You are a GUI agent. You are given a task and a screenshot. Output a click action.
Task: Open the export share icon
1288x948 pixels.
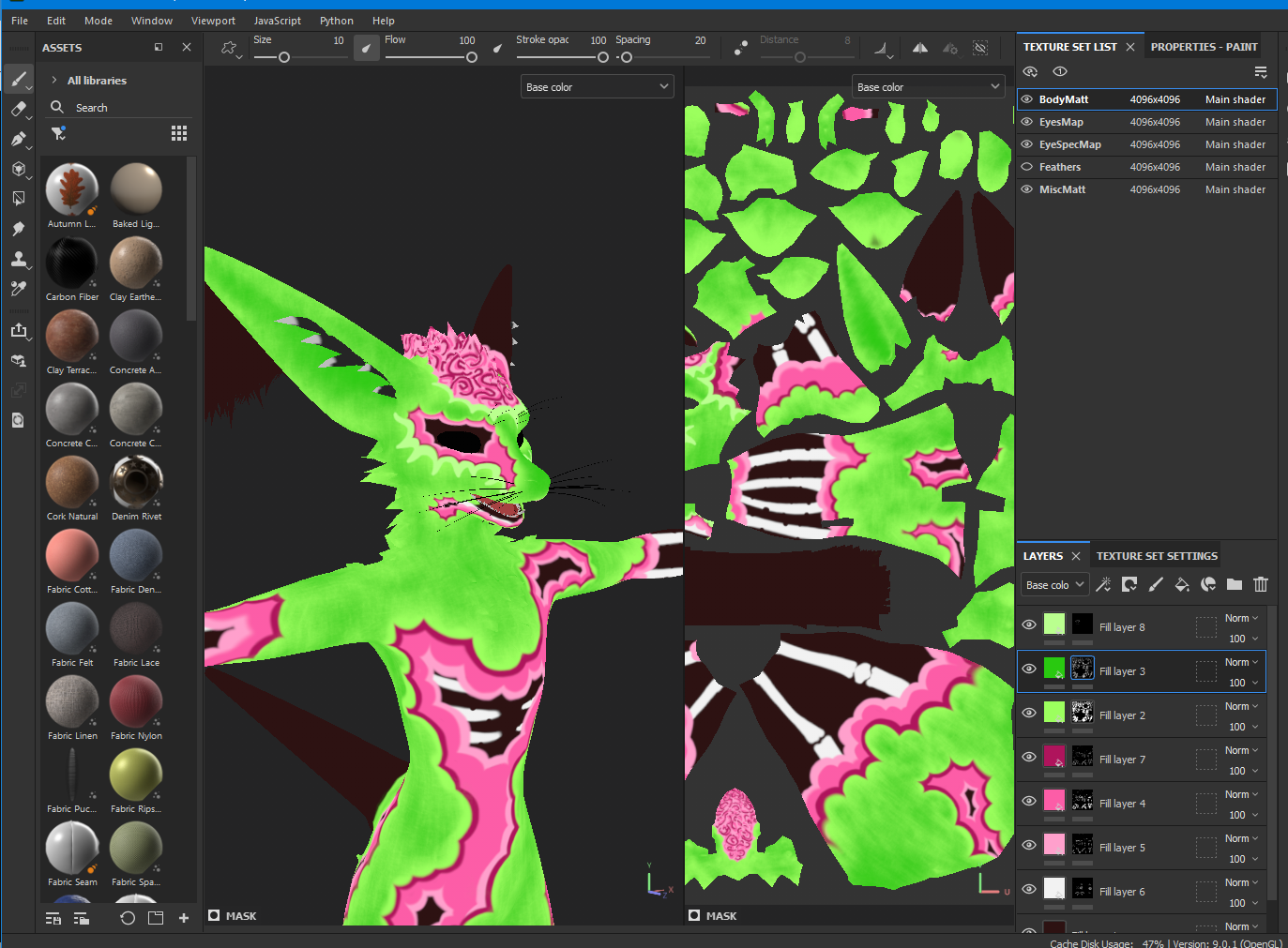pyautogui.click(x=19, y=330)
